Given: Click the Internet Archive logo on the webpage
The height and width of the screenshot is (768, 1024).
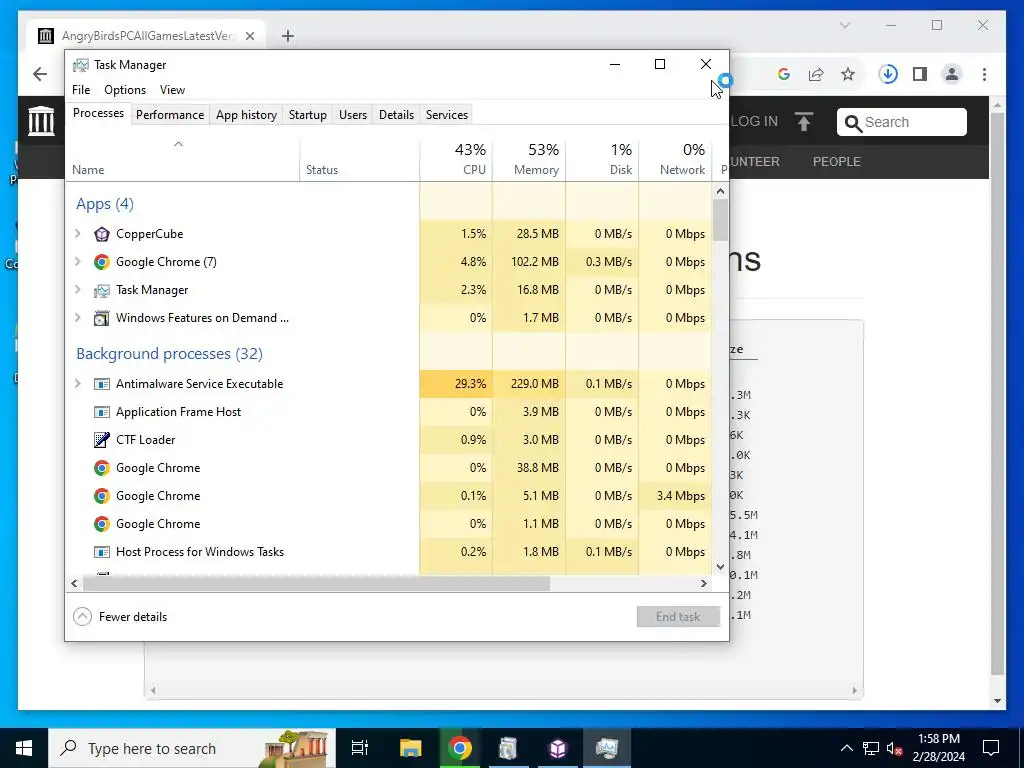Looking at the screenshot, I should pos(41,121).
